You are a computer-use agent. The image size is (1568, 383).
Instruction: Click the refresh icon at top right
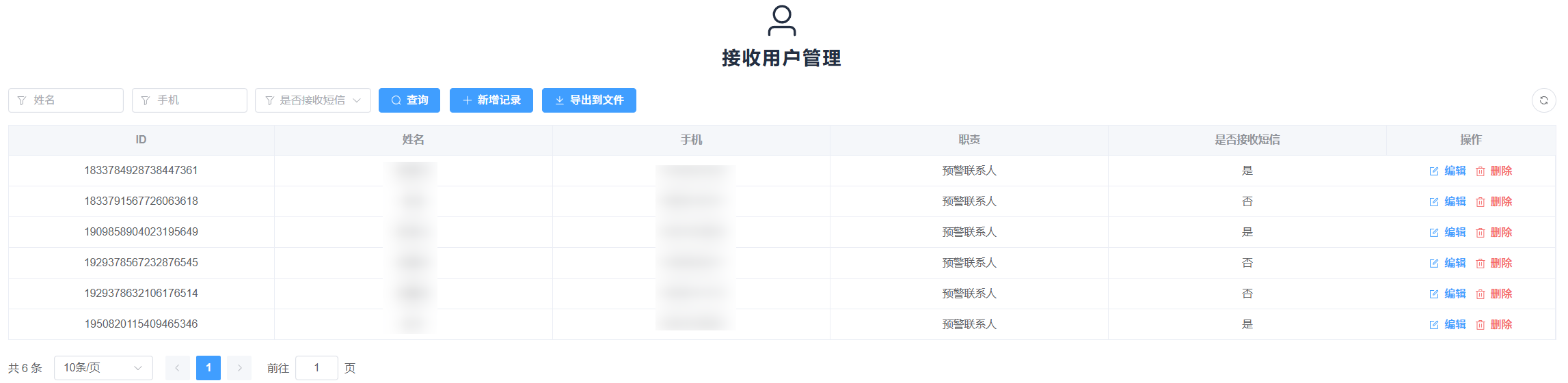(1543, 100)
